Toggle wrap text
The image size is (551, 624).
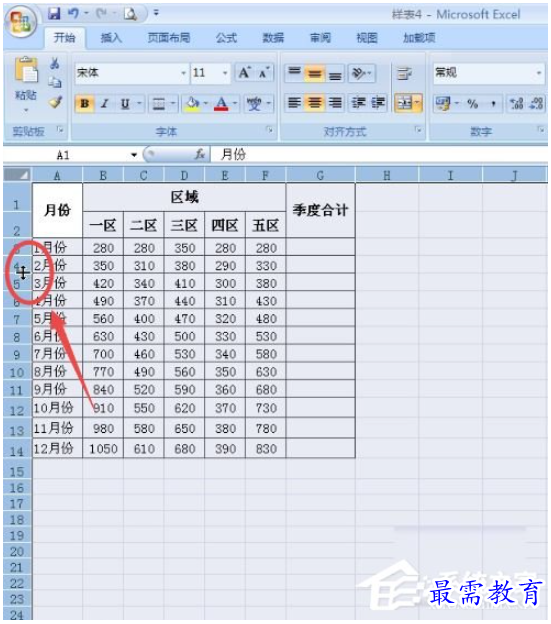405,74
